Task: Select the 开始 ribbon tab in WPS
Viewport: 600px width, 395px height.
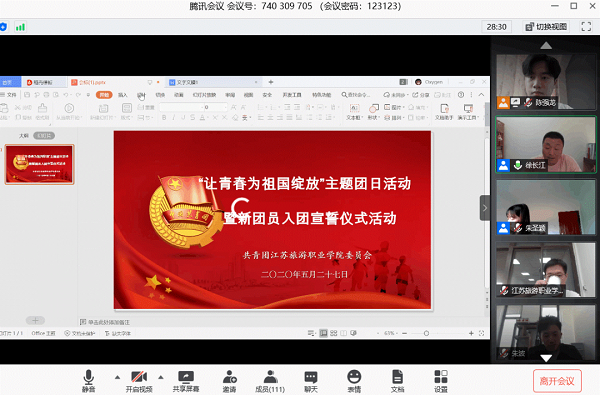Action: [104, 95]
